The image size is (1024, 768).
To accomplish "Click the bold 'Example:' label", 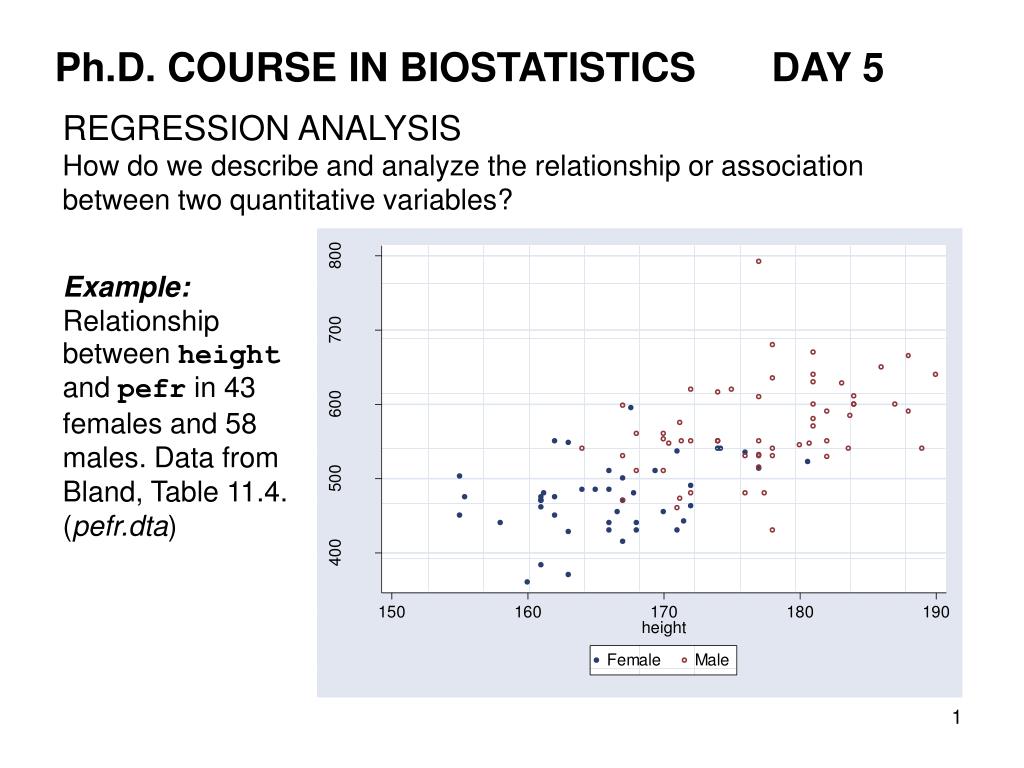I will point(127,287).
